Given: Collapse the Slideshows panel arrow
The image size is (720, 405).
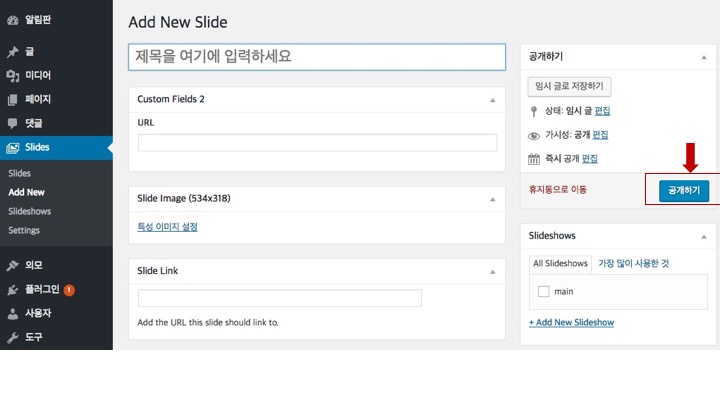Looking at the screenshot, I should click(x=703, y=236).
